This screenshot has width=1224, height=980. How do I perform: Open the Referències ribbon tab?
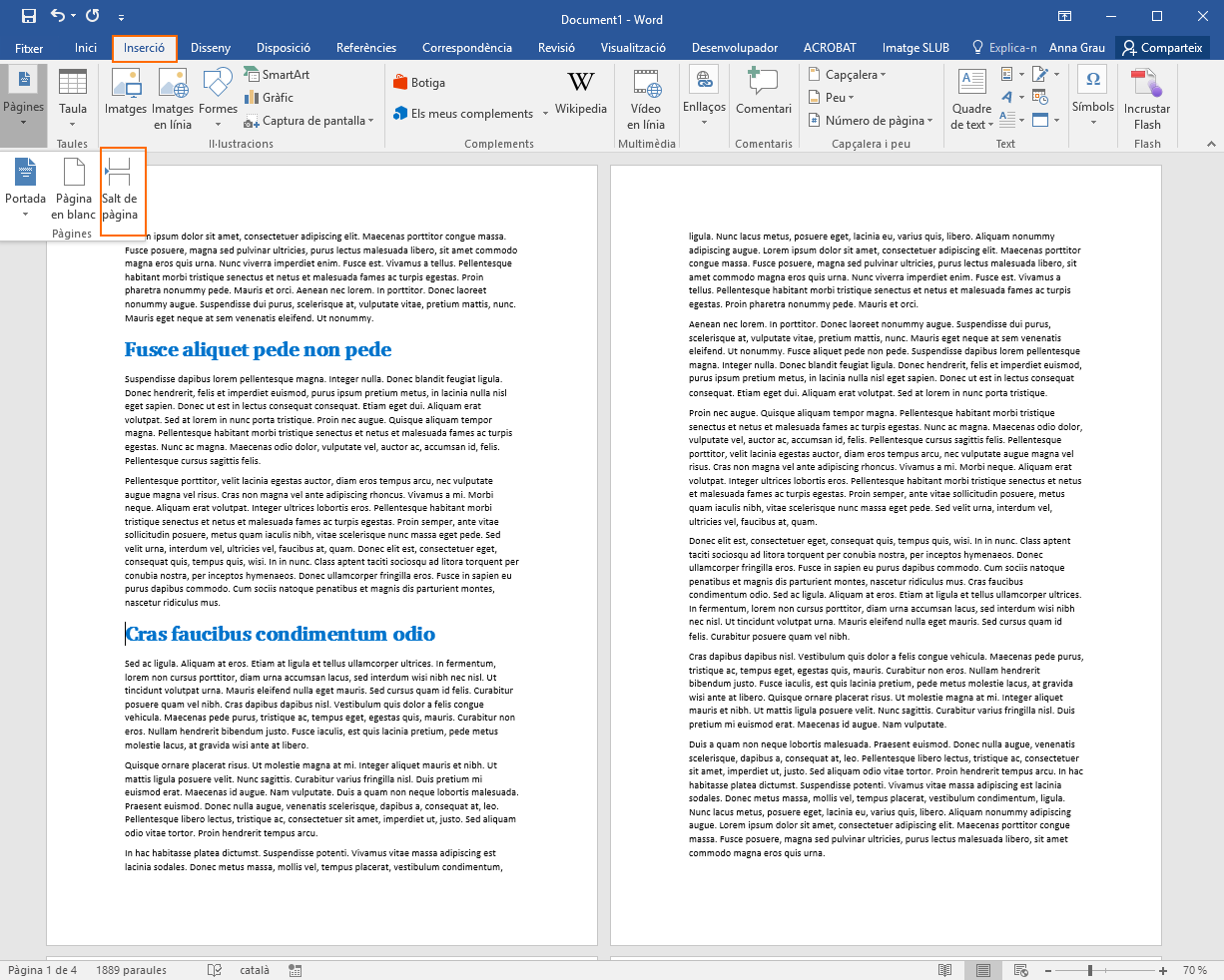[365, 48]
